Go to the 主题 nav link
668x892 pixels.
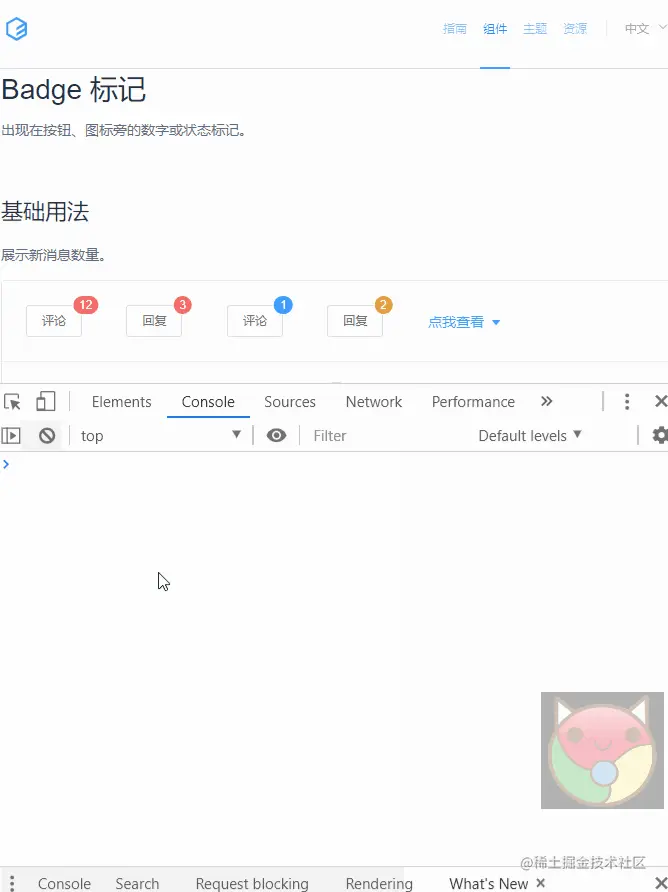[x=535, y=28]
